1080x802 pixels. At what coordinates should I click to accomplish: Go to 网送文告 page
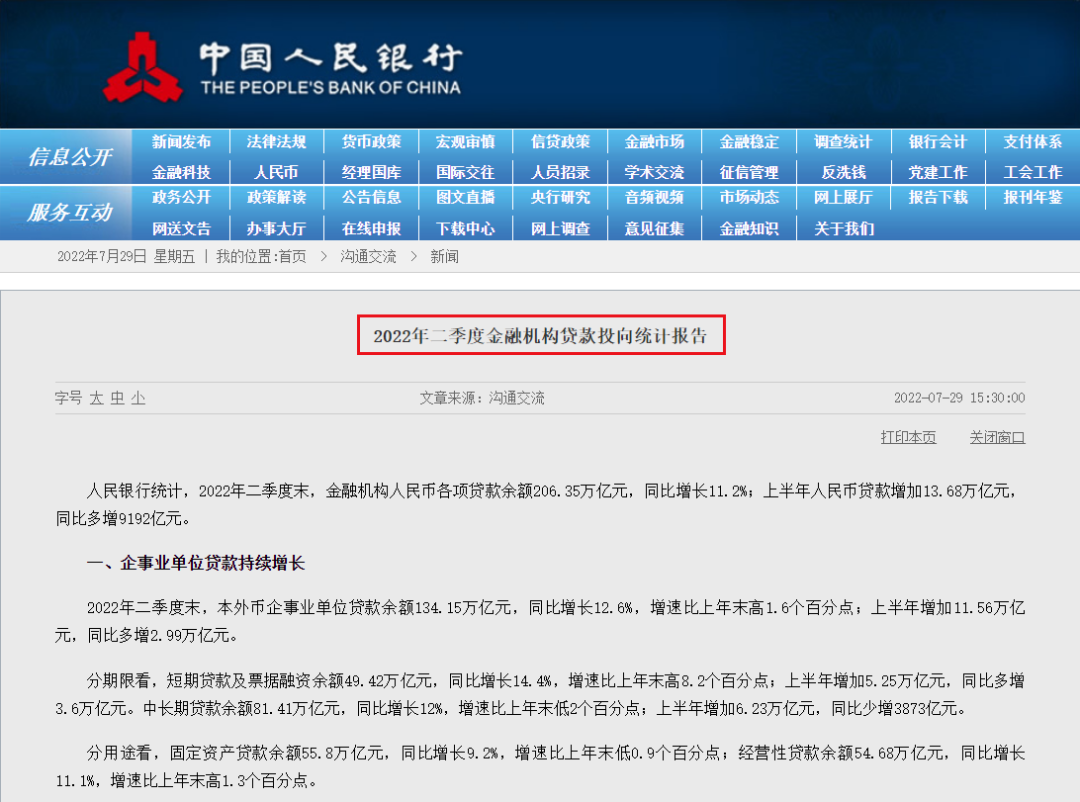click(x=182, y=229)
